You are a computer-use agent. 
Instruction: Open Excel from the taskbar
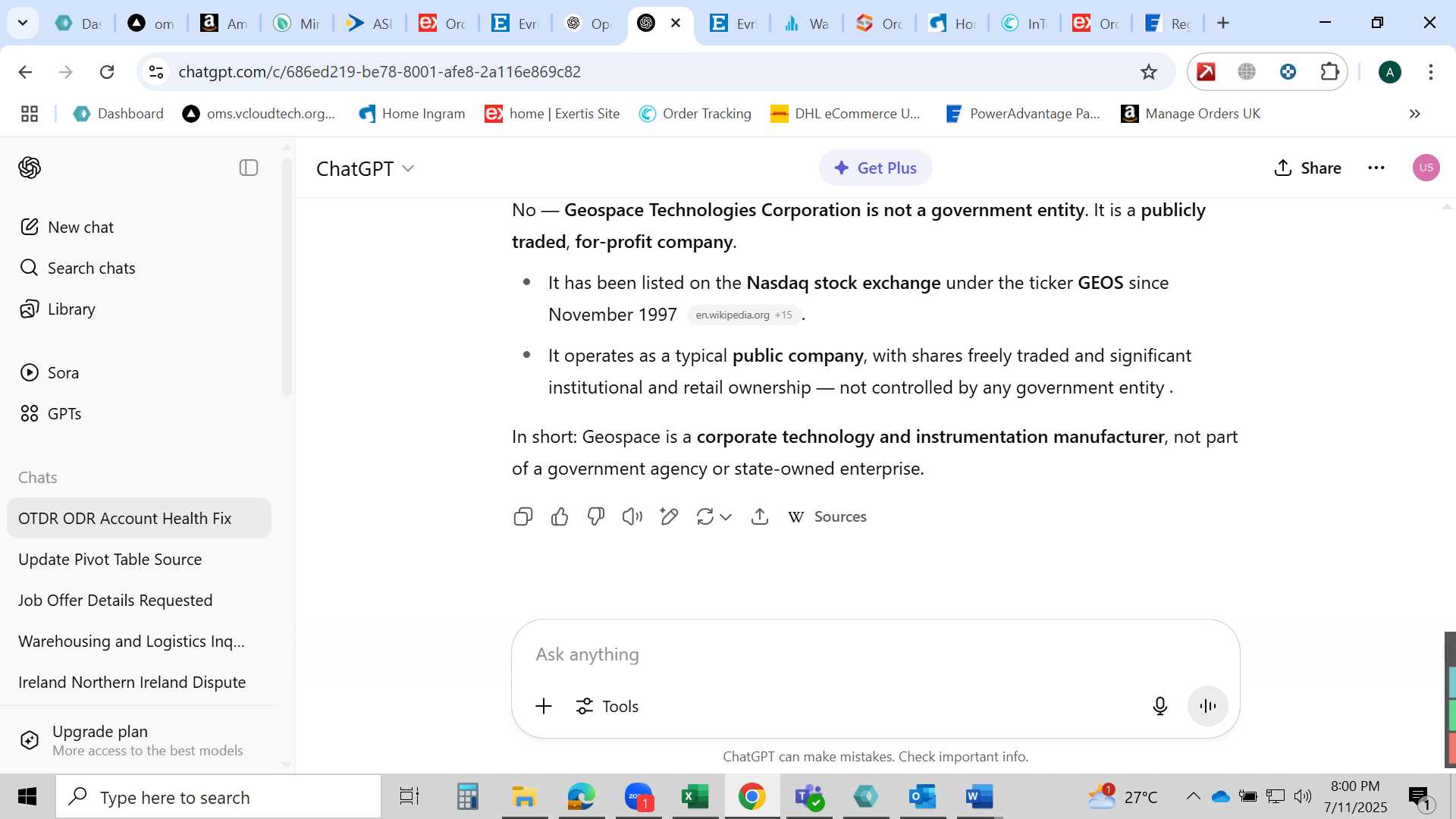click(x=695, y=797)
